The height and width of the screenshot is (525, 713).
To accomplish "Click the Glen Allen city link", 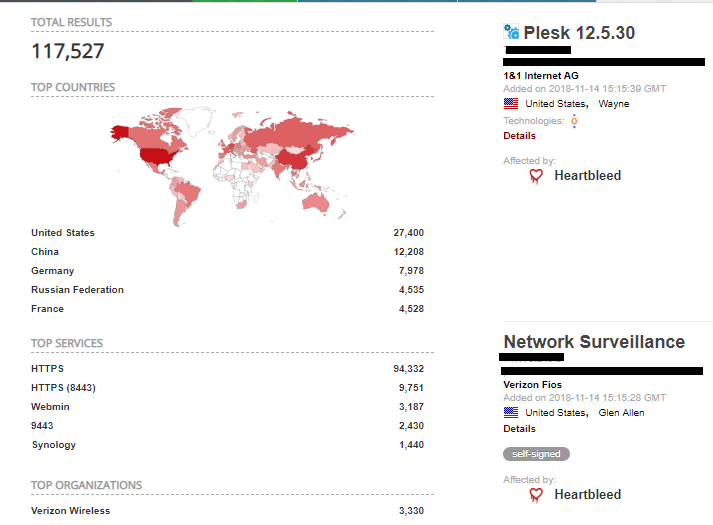I will tap(621, 412).
